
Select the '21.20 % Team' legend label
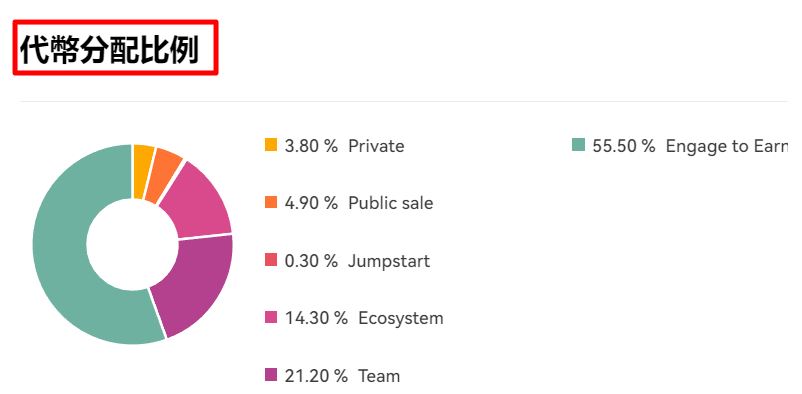coord(342,376)
